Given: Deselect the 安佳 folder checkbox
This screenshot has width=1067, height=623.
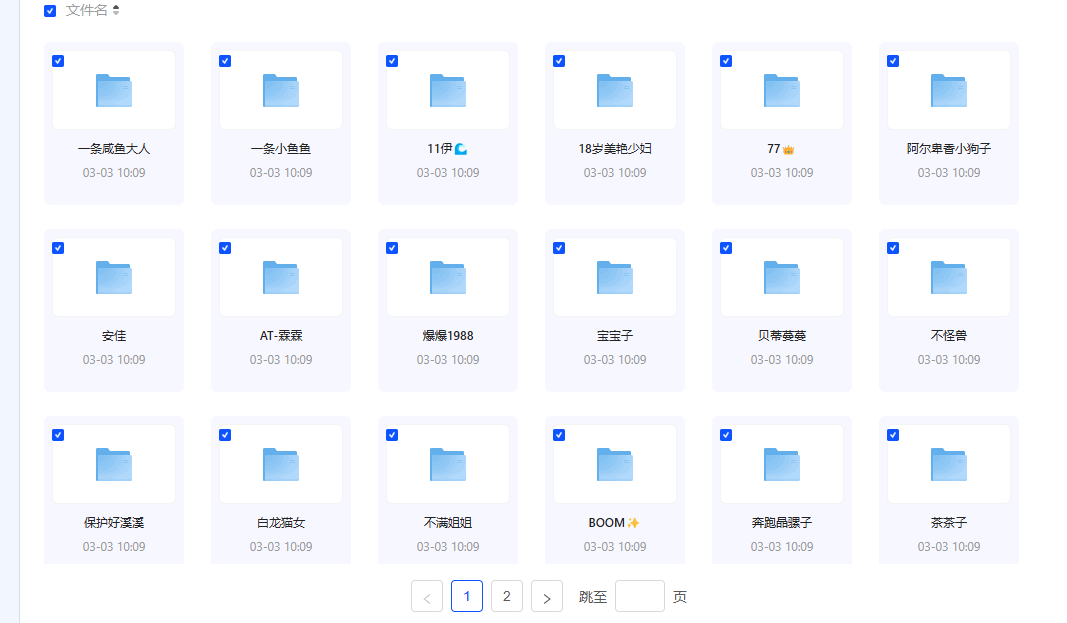Looking at the screenshot, I should point(58,248).
